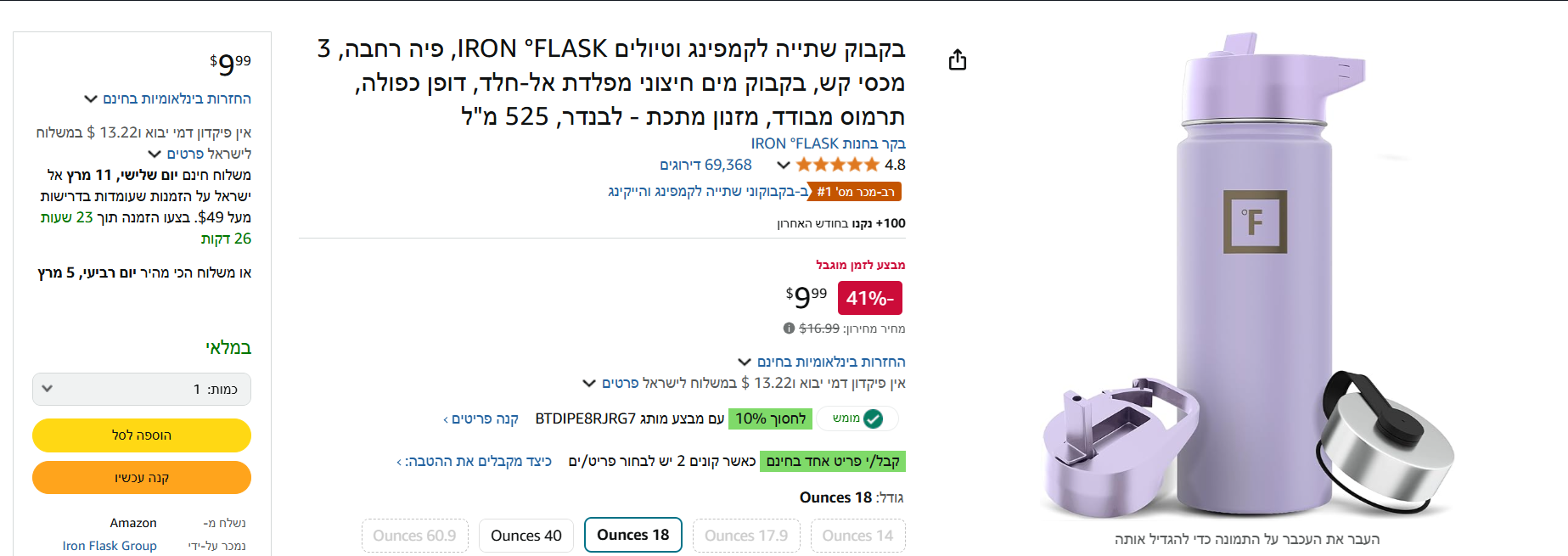Select the 60.9 Ounces size option
1568x556 pixels.
click(414, 536)
